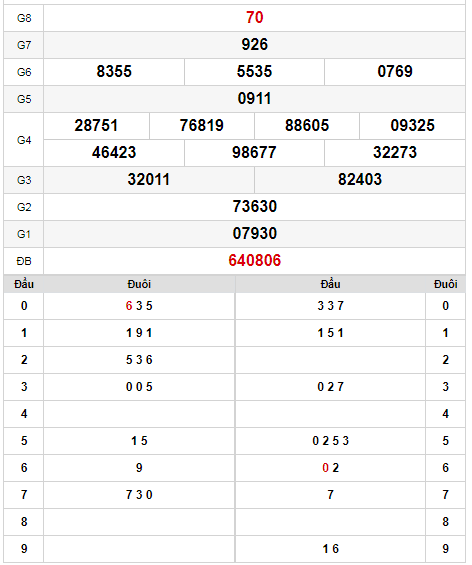Click the G5 row label
Screen dimensions: 472x565
pos(24,99)
